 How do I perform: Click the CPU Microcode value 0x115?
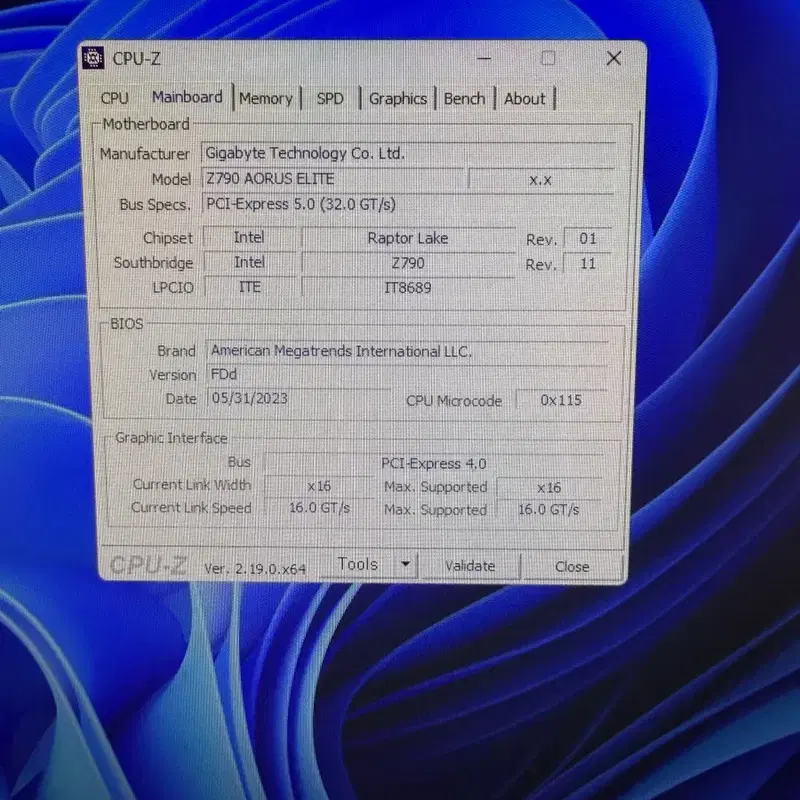561,401
